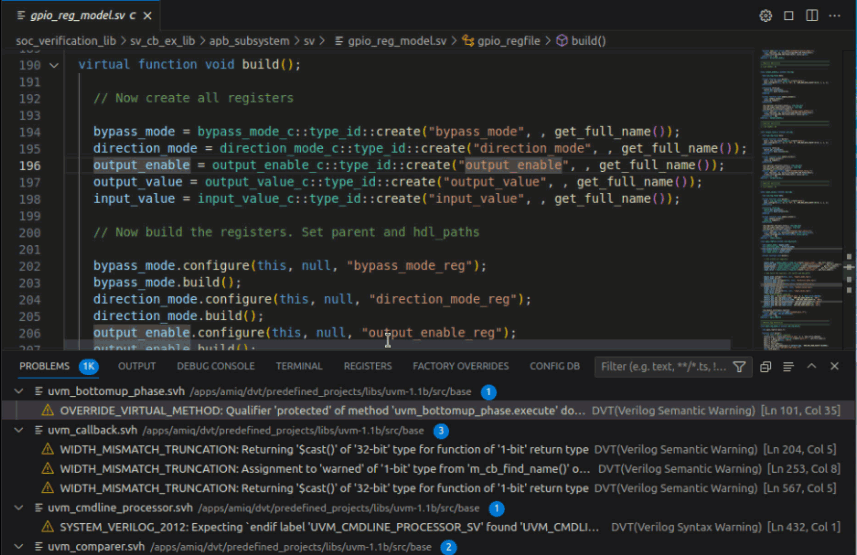Switch to the Terminal tab

(x=299, y=367)
